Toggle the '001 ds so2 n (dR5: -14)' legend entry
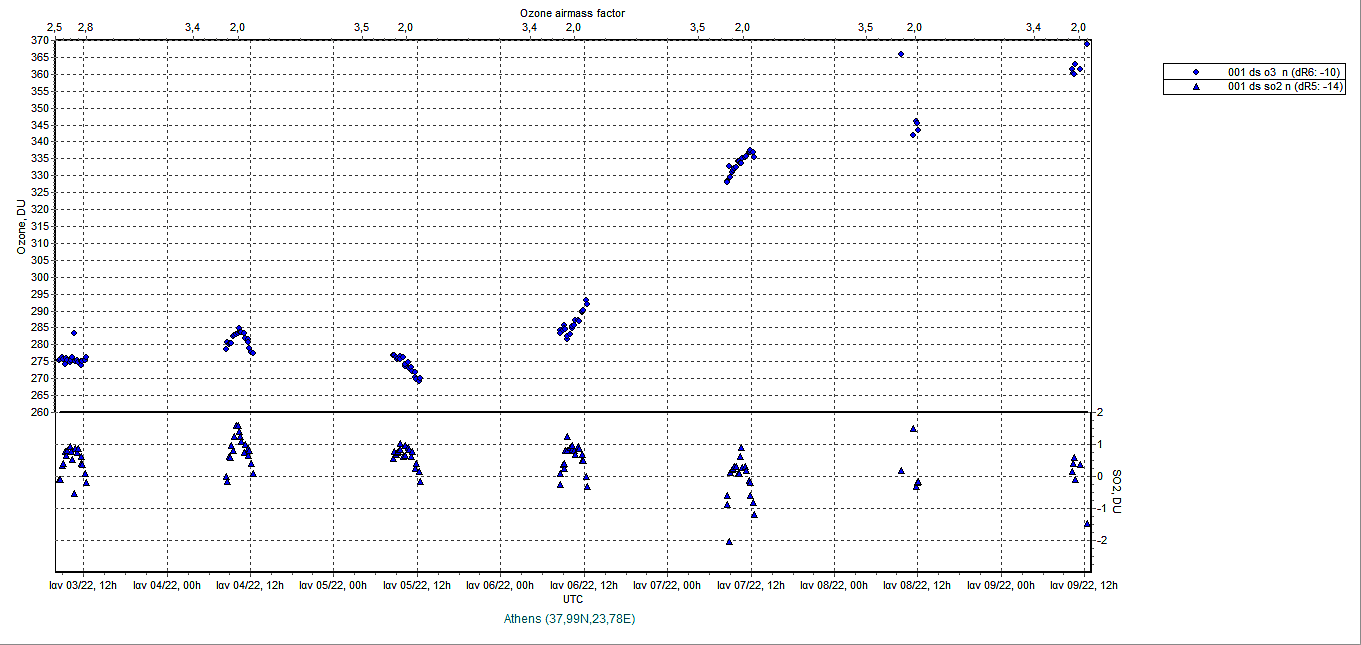Viewport: 1361px width, 645px height. (x=1284, y=87)
